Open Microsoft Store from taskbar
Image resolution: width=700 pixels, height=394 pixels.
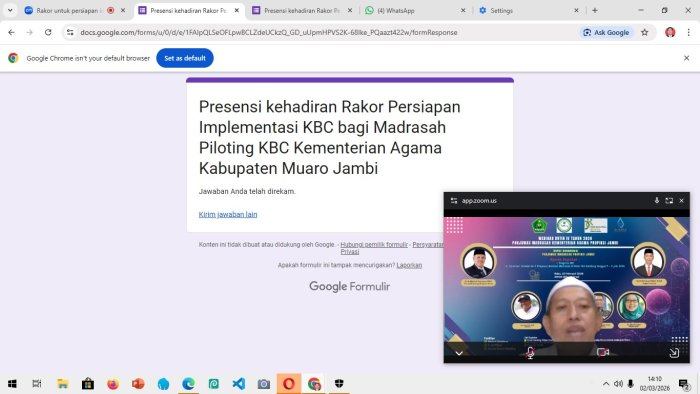[88, 384]
